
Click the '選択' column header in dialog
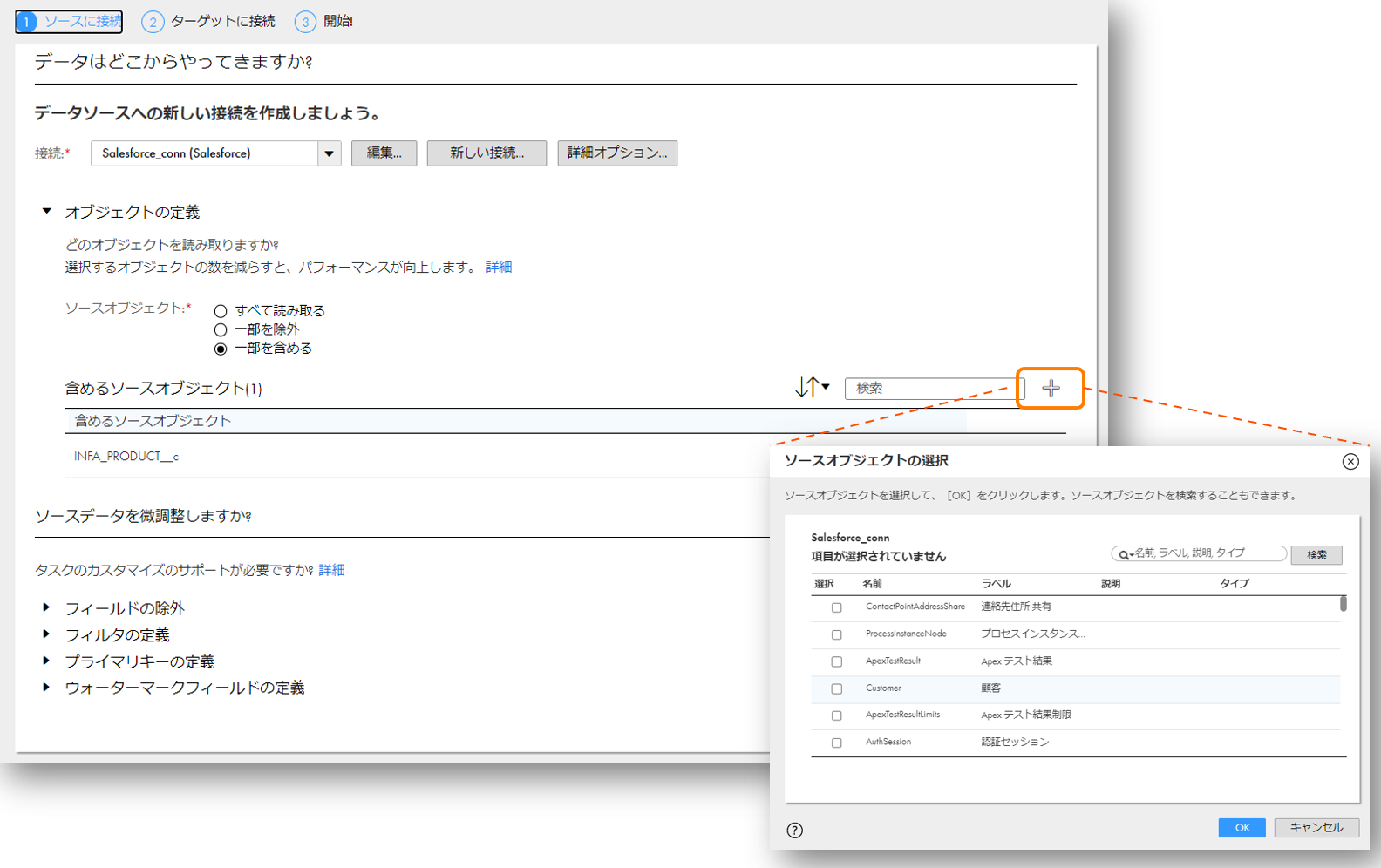pos(824,584)
